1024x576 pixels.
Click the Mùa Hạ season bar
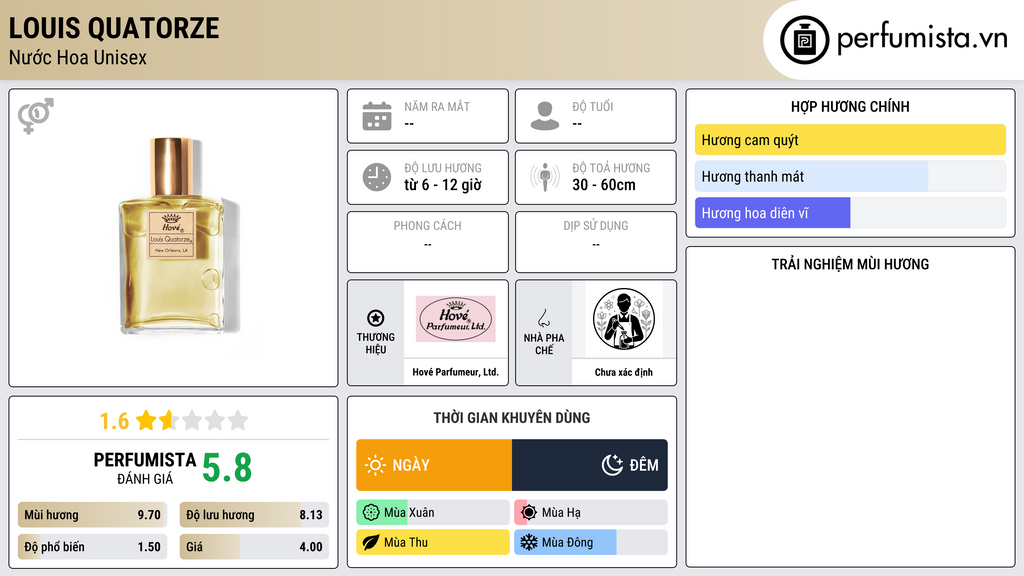click(590, 513)
